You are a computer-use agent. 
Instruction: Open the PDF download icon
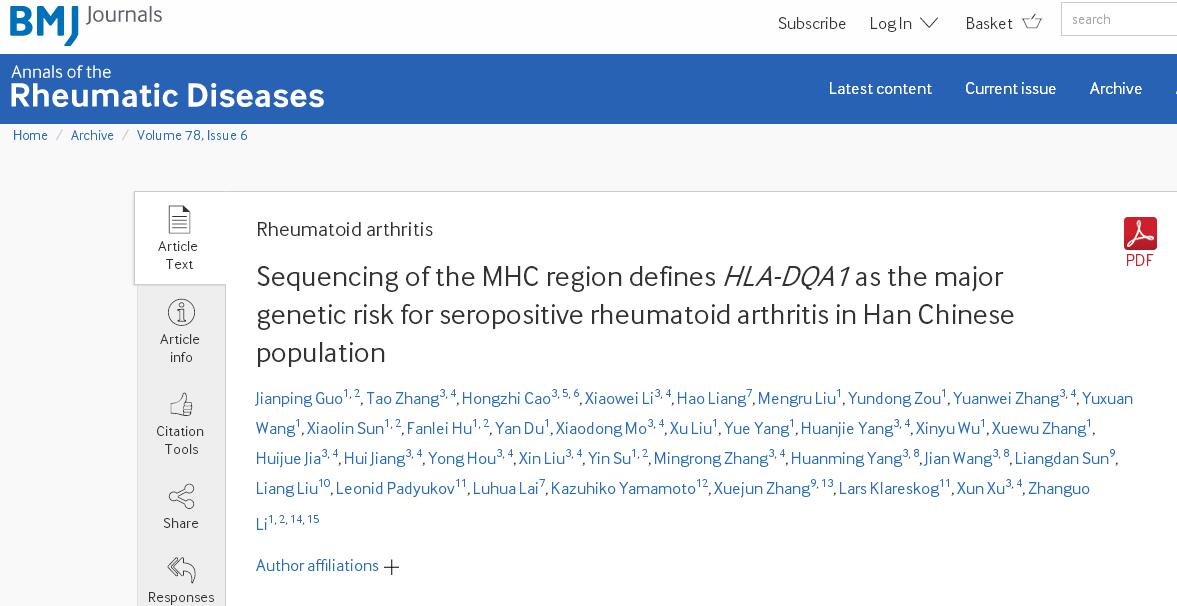click(1139, 234)
